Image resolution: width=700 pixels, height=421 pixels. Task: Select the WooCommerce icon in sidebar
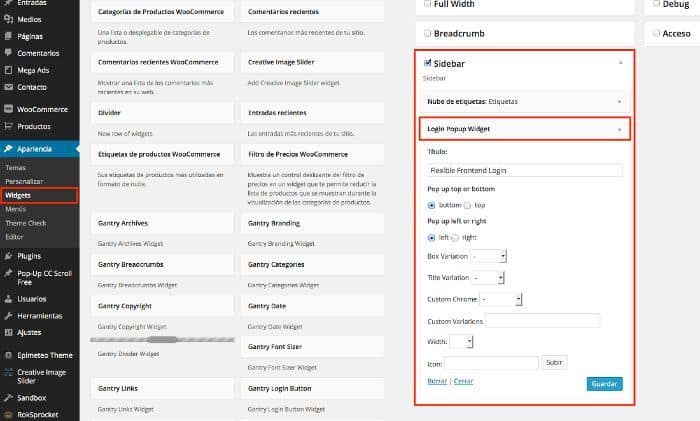pos(8,109)
